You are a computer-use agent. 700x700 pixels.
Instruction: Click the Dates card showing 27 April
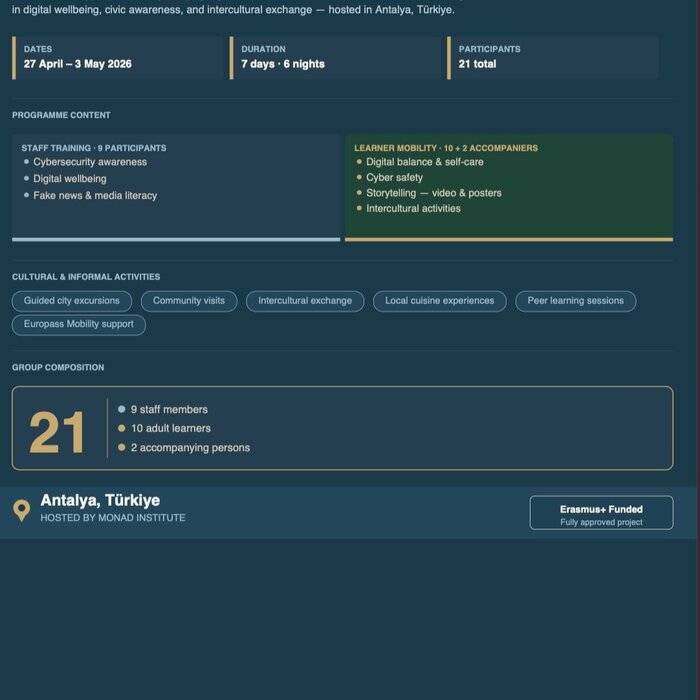coord(118,57)
